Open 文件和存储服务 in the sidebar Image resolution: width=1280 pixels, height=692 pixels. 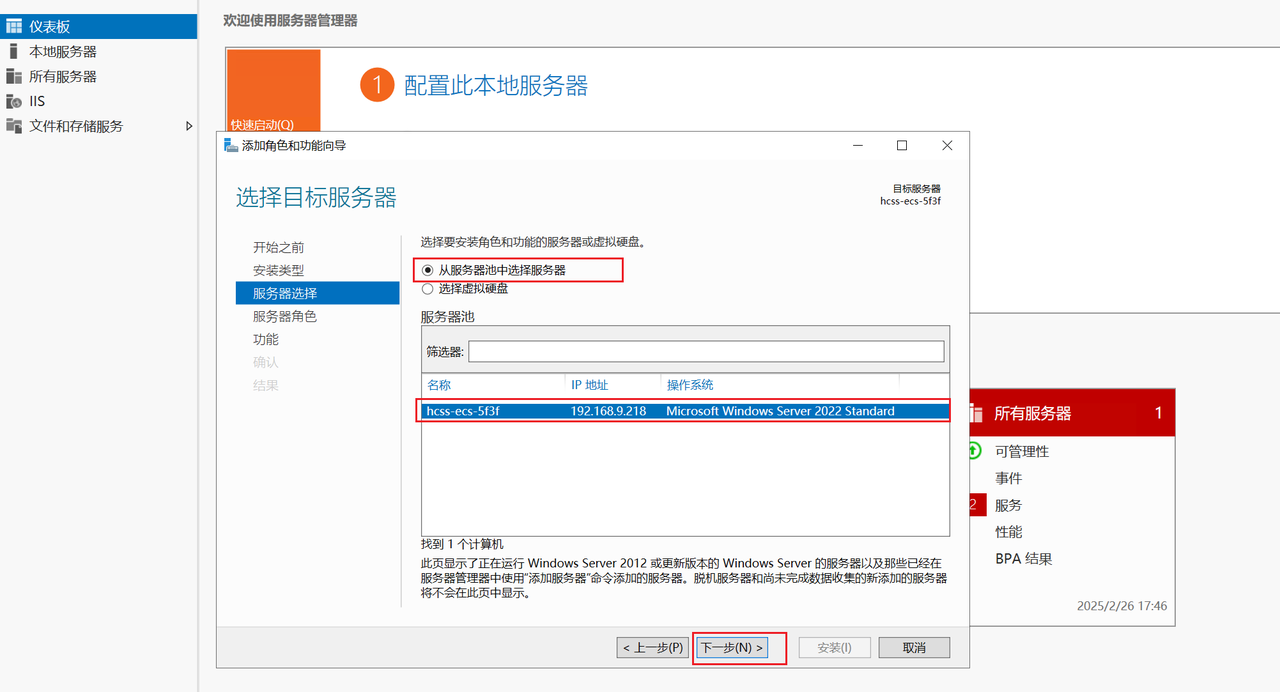click(76, 126)
